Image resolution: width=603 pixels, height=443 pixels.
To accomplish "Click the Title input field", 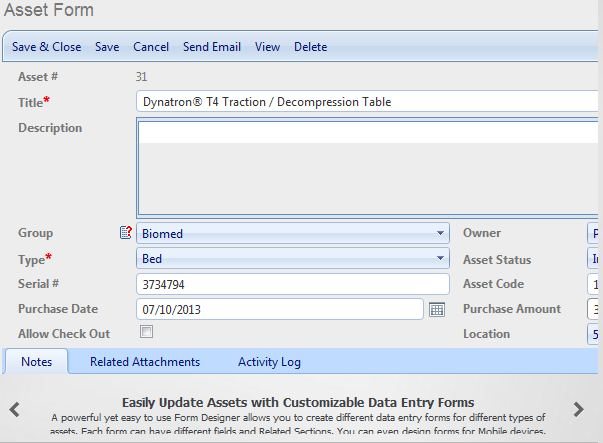I will point(367,102).
